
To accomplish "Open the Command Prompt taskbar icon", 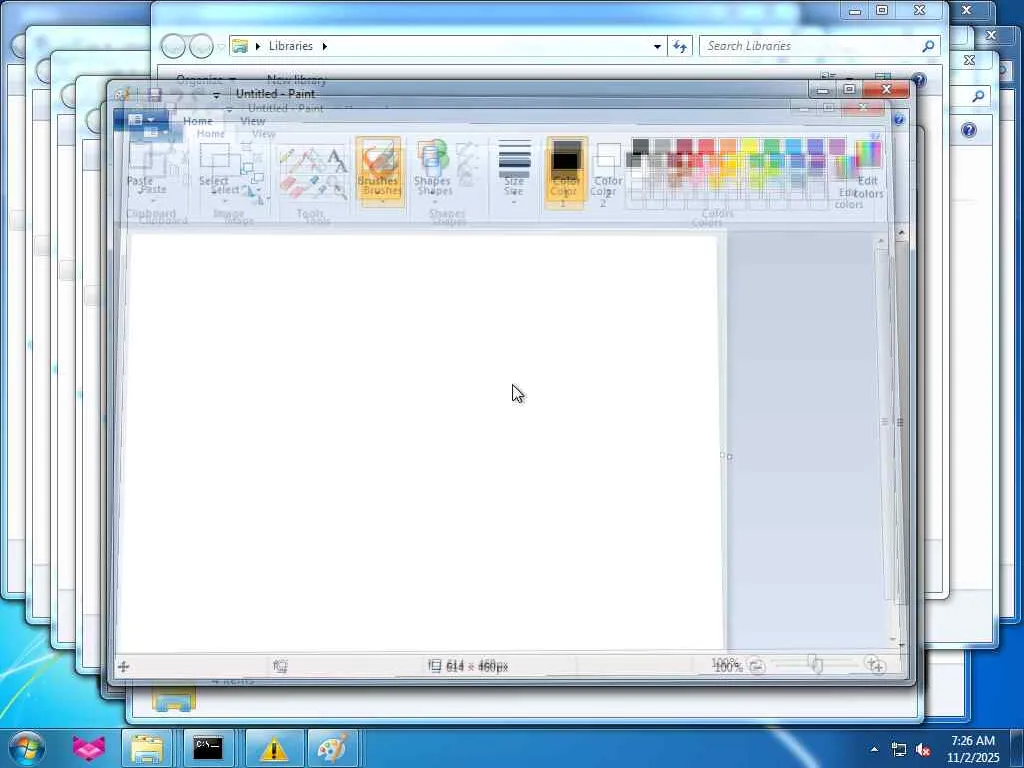I will pos(208,748).
